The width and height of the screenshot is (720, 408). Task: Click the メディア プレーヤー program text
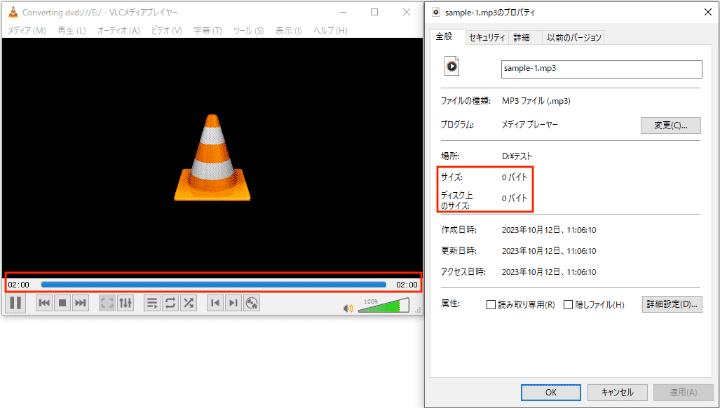tap(529, 124)
